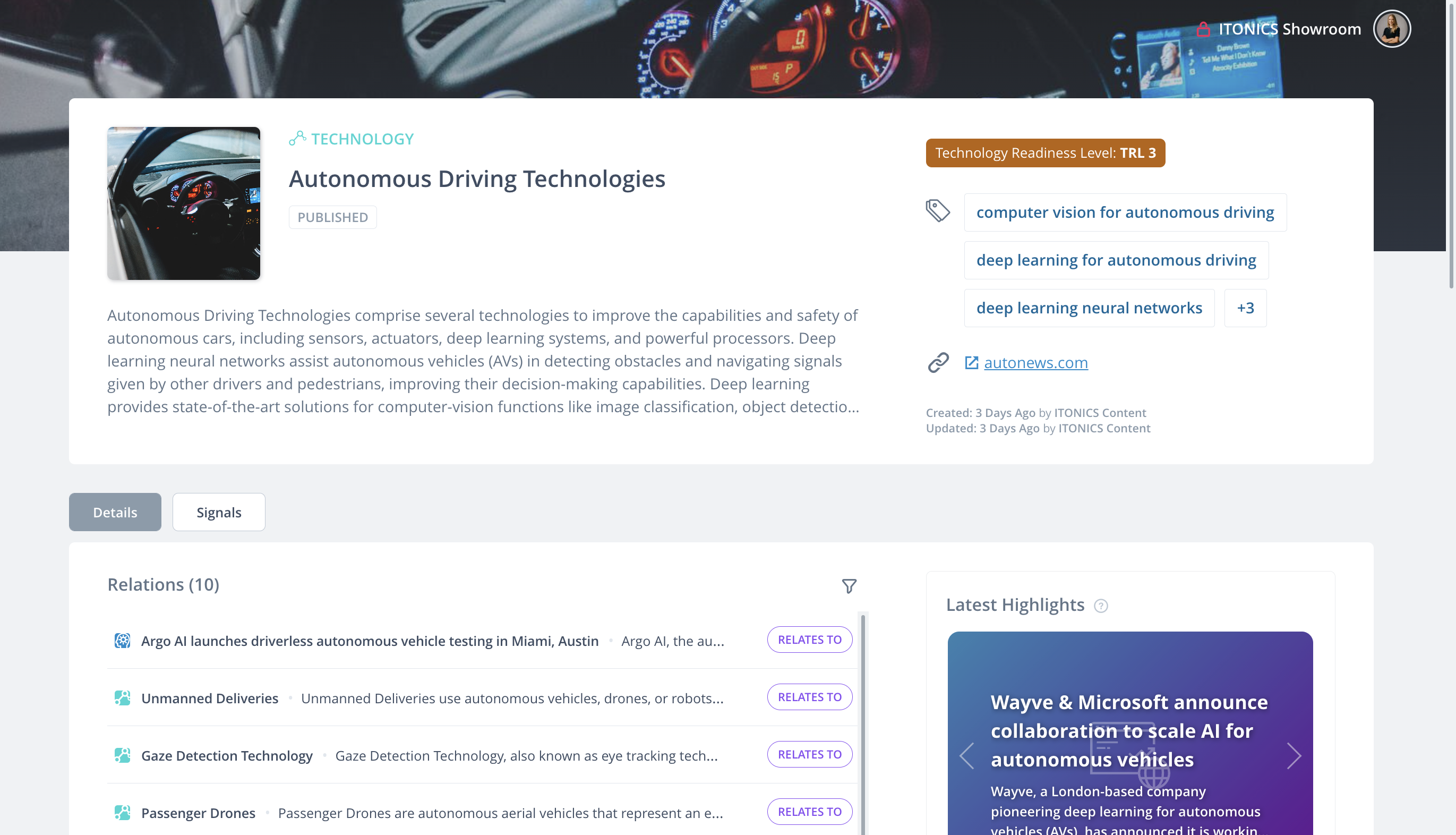Select the 'deep learning neural networks' tag
The height and width of the screenshot is (835, 1456).
point(1089,308)
